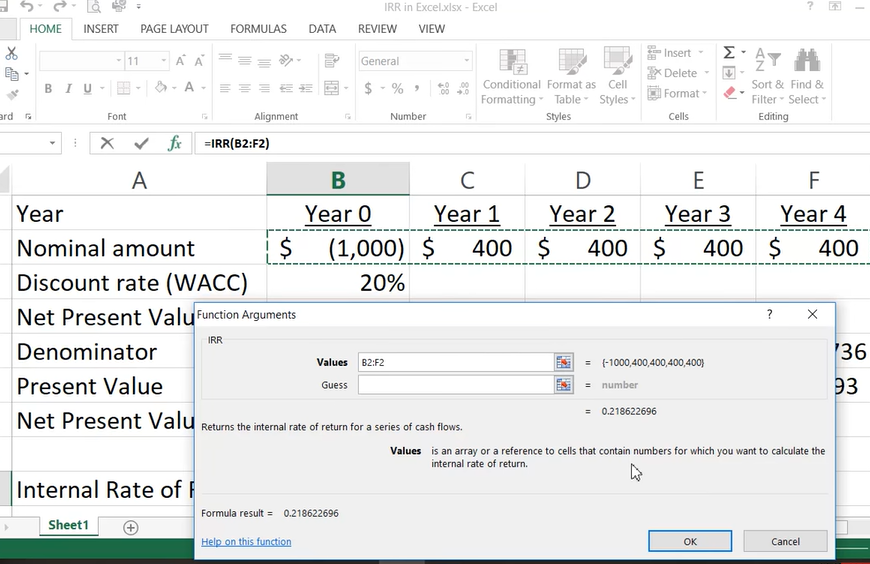
Task: Click Decrease Decimal icon
Action: pyautogui.click(x=463, y=88)
